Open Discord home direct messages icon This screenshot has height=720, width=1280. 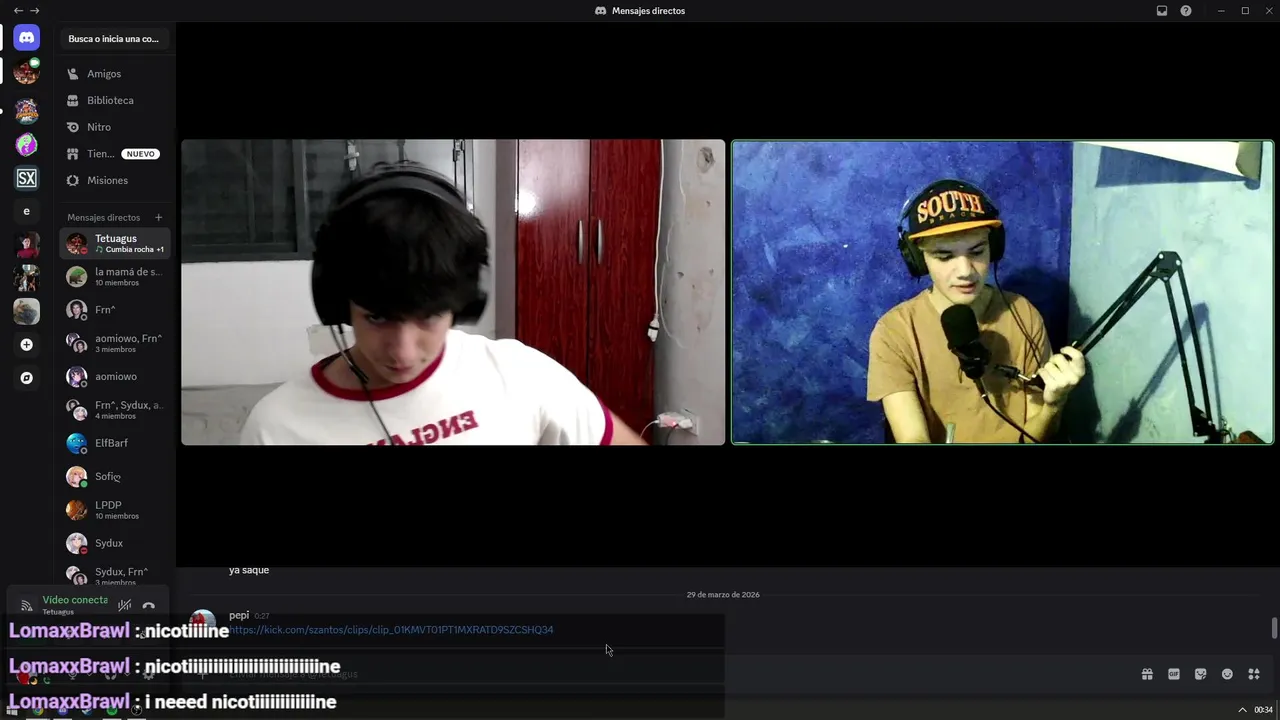coord(27,37)
